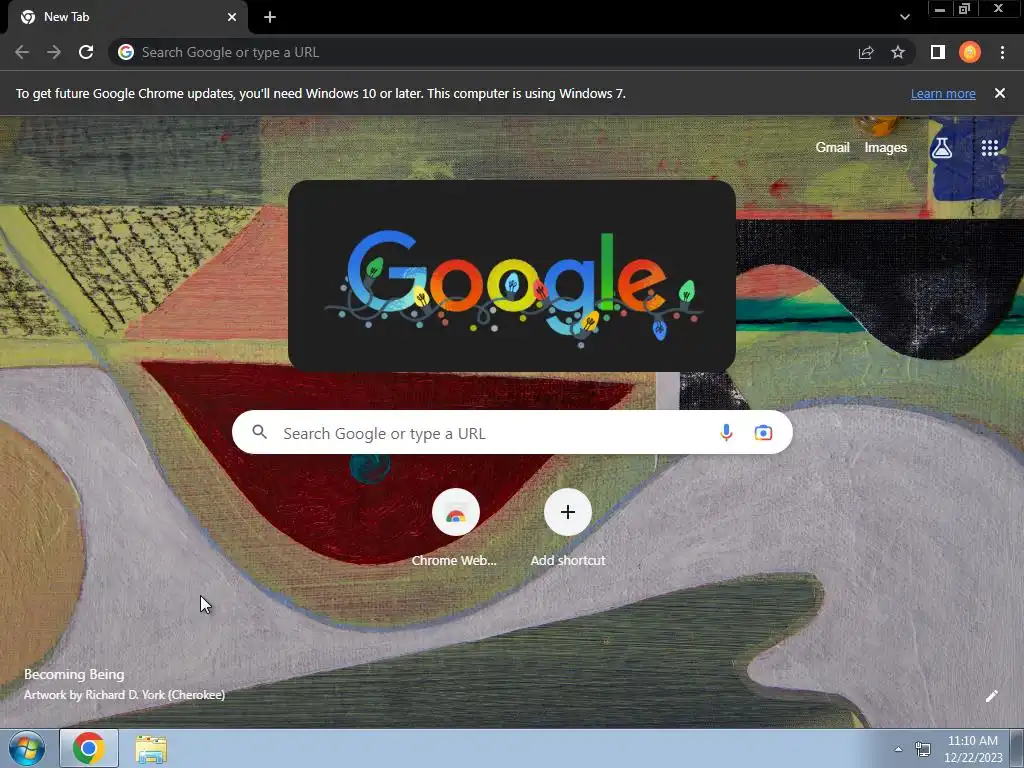Click the browser forward arrow
The width and height of the screenshot is (1024, 768).
[x=54, y=52]
